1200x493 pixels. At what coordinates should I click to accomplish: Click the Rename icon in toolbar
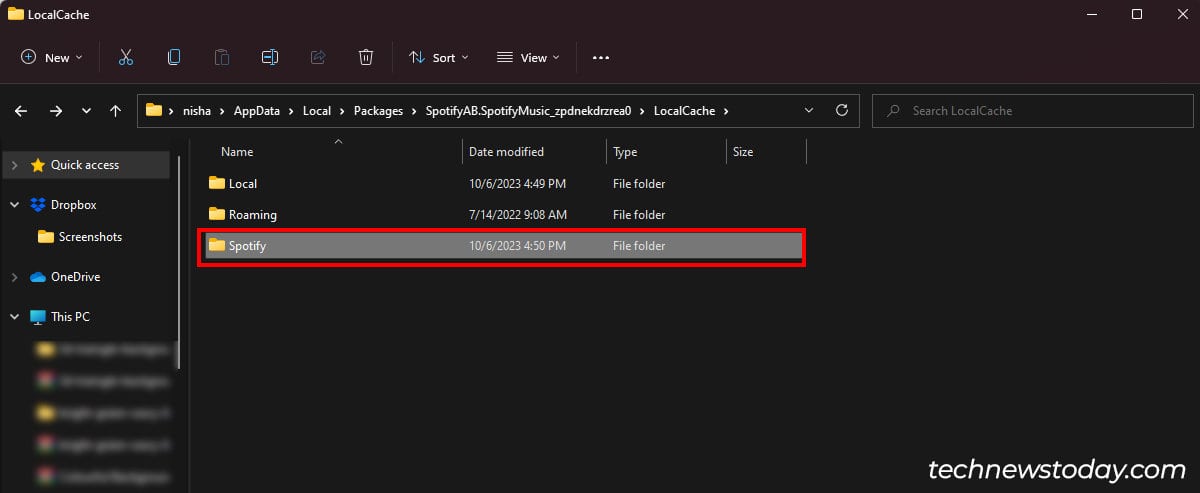tap(270, 58)
